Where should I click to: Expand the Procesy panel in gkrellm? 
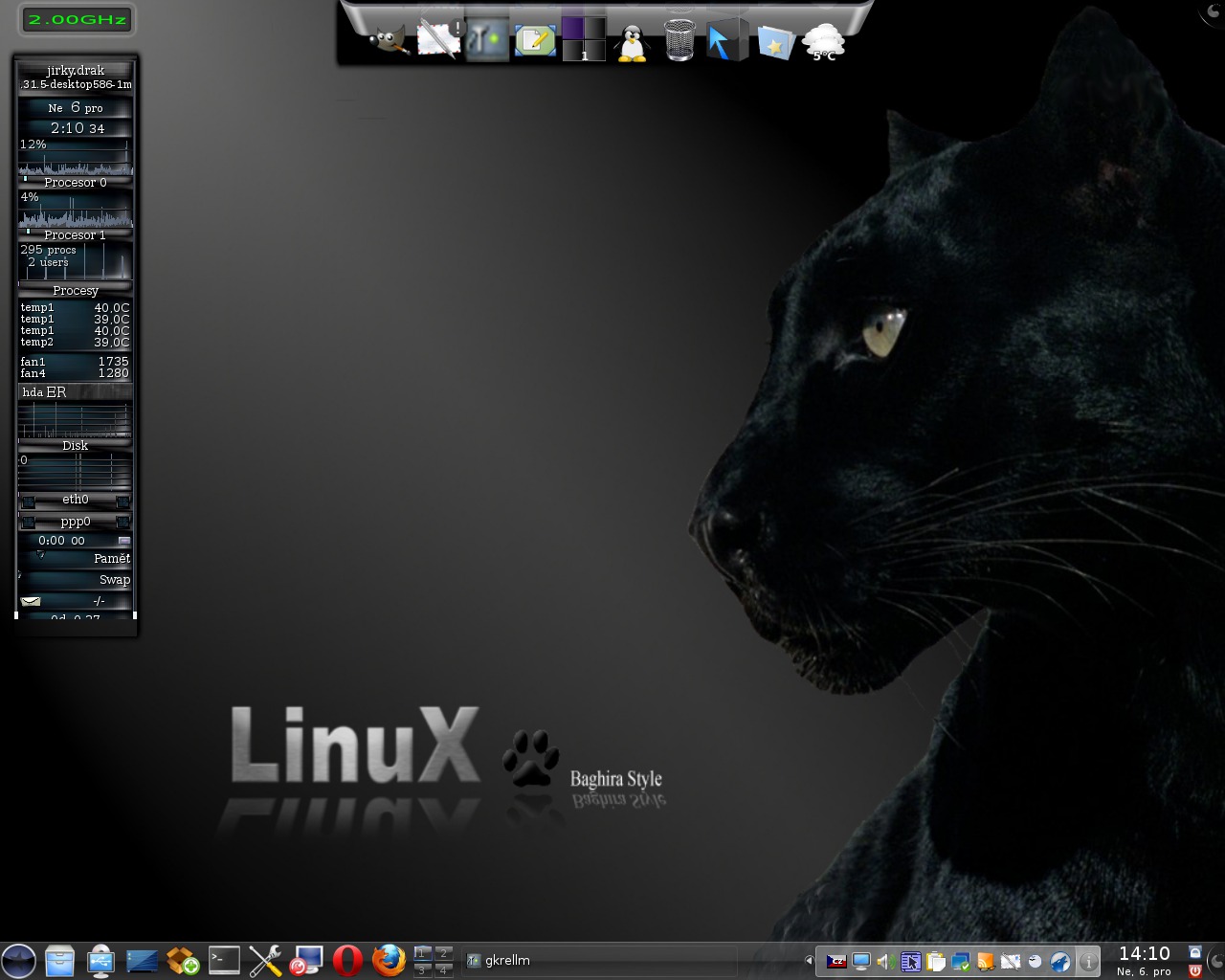pyautogui.click(x=75, y=291)
